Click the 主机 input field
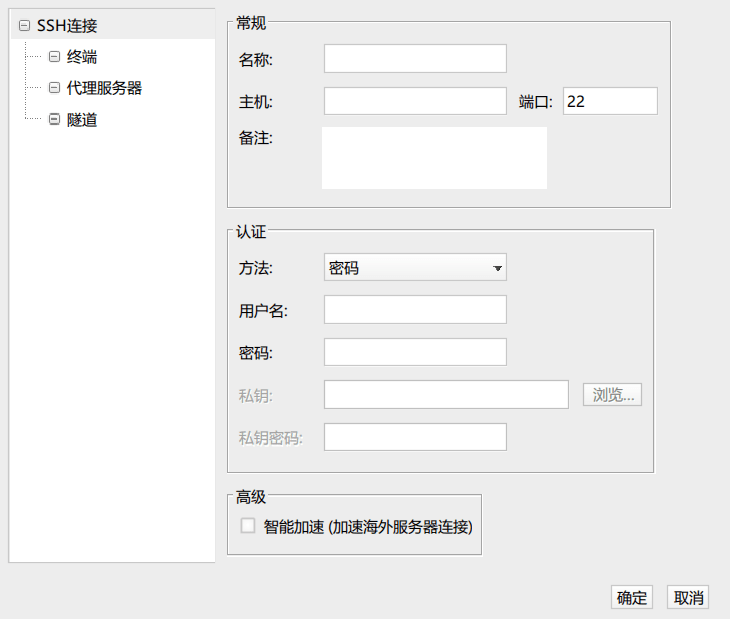This screenshot has width=731, height=620. click(x=415, y=101)
